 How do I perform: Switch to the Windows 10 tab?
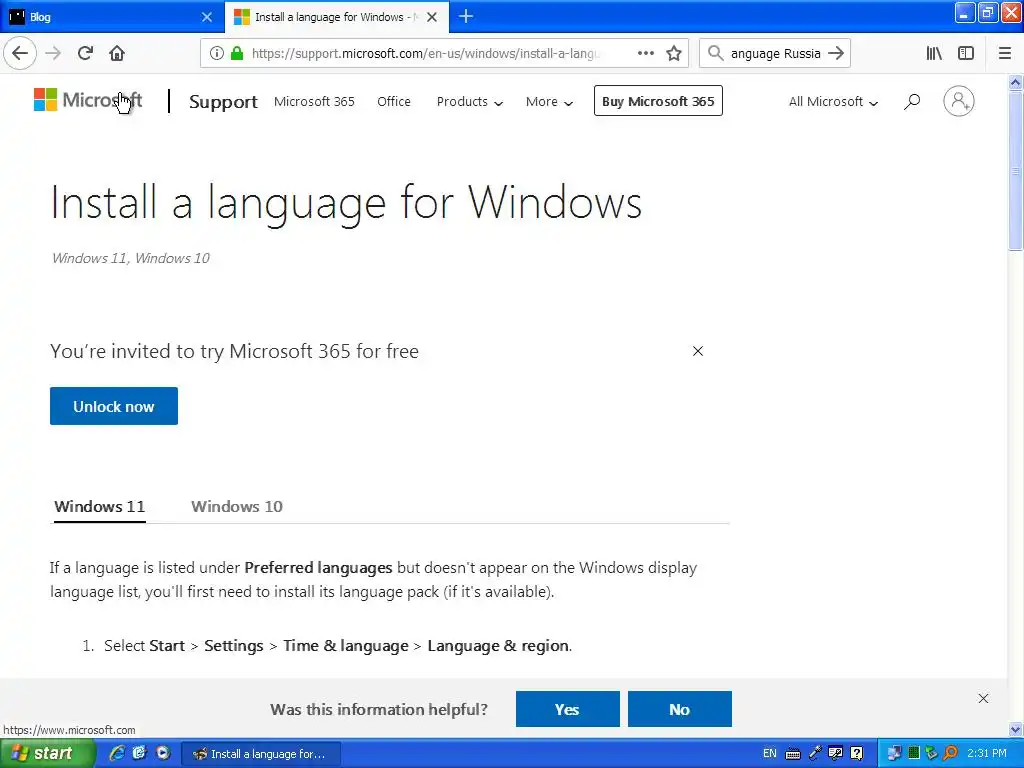click(236, 507)
